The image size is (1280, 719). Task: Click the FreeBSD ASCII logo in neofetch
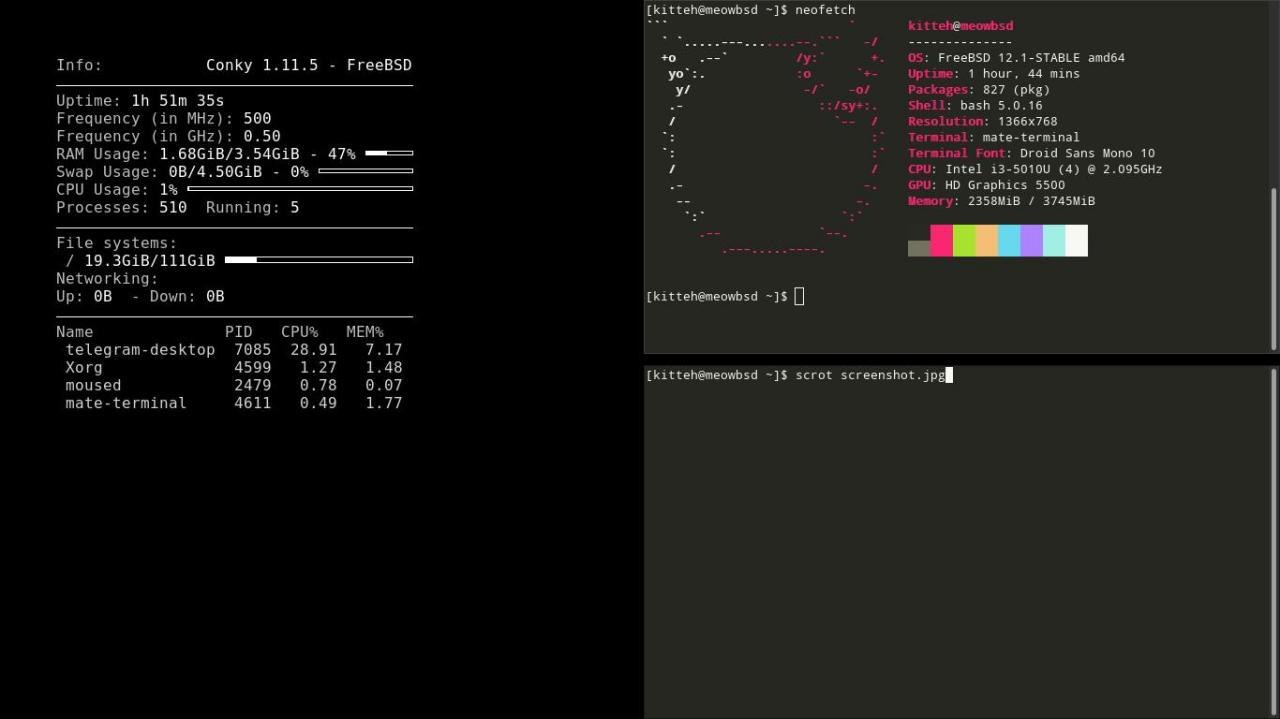(768, 138)
